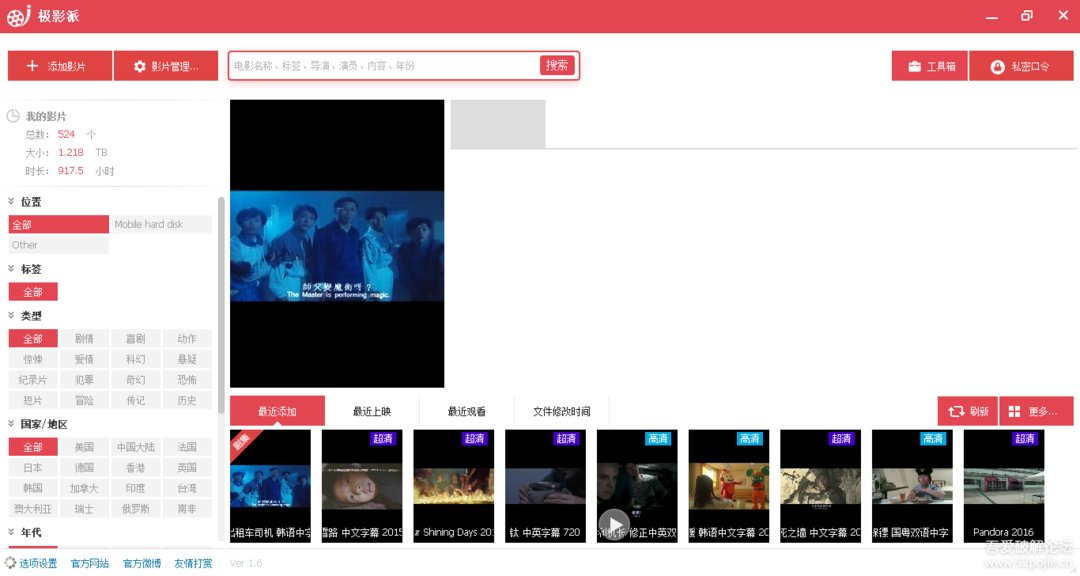This screenshot has width=1080, height=576.
Task: Filter by 犯罪 genre
Action: [x=84, y=380]
